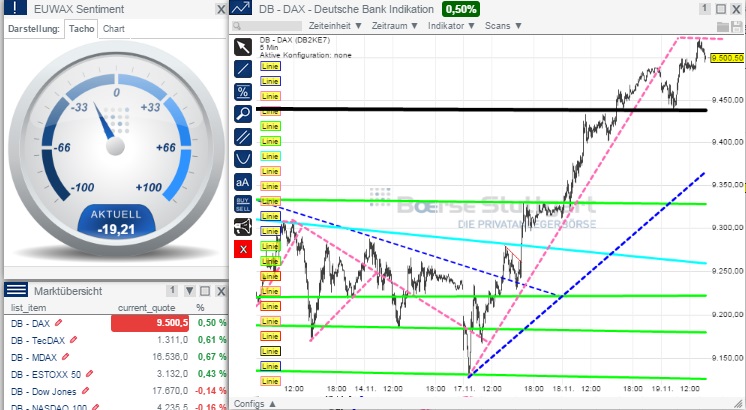Open the Scans dropdown
The width and height of the screenshot is (746, 410).
click(x=503, y=26)
